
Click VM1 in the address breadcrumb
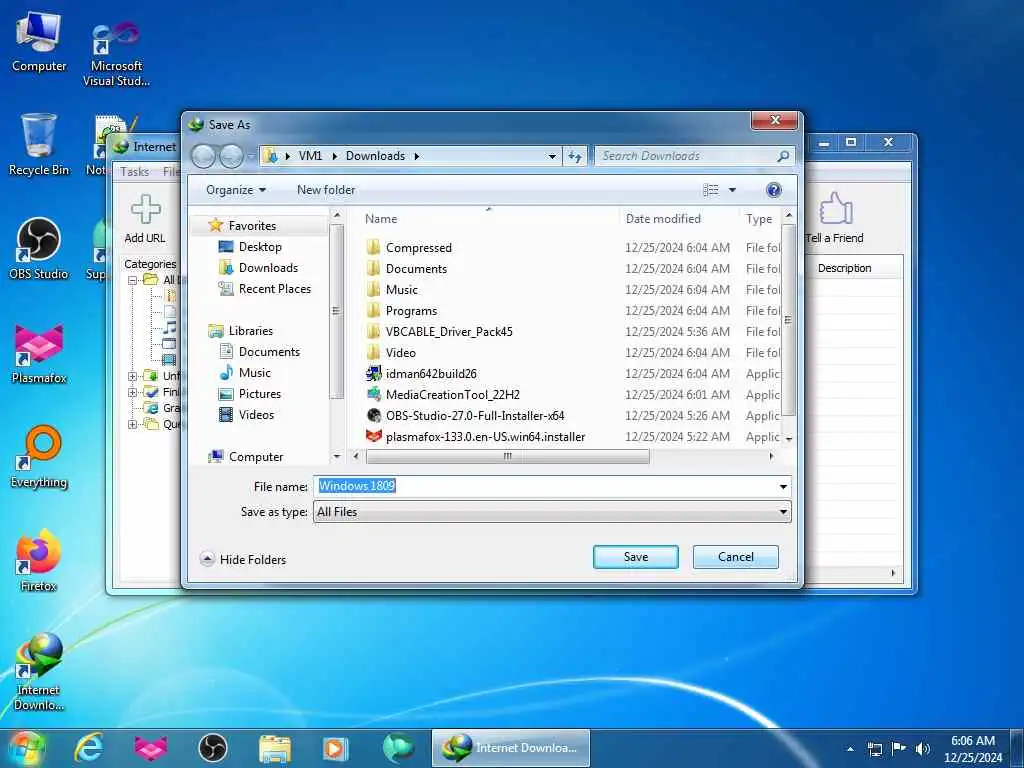(x=310, y=156)
